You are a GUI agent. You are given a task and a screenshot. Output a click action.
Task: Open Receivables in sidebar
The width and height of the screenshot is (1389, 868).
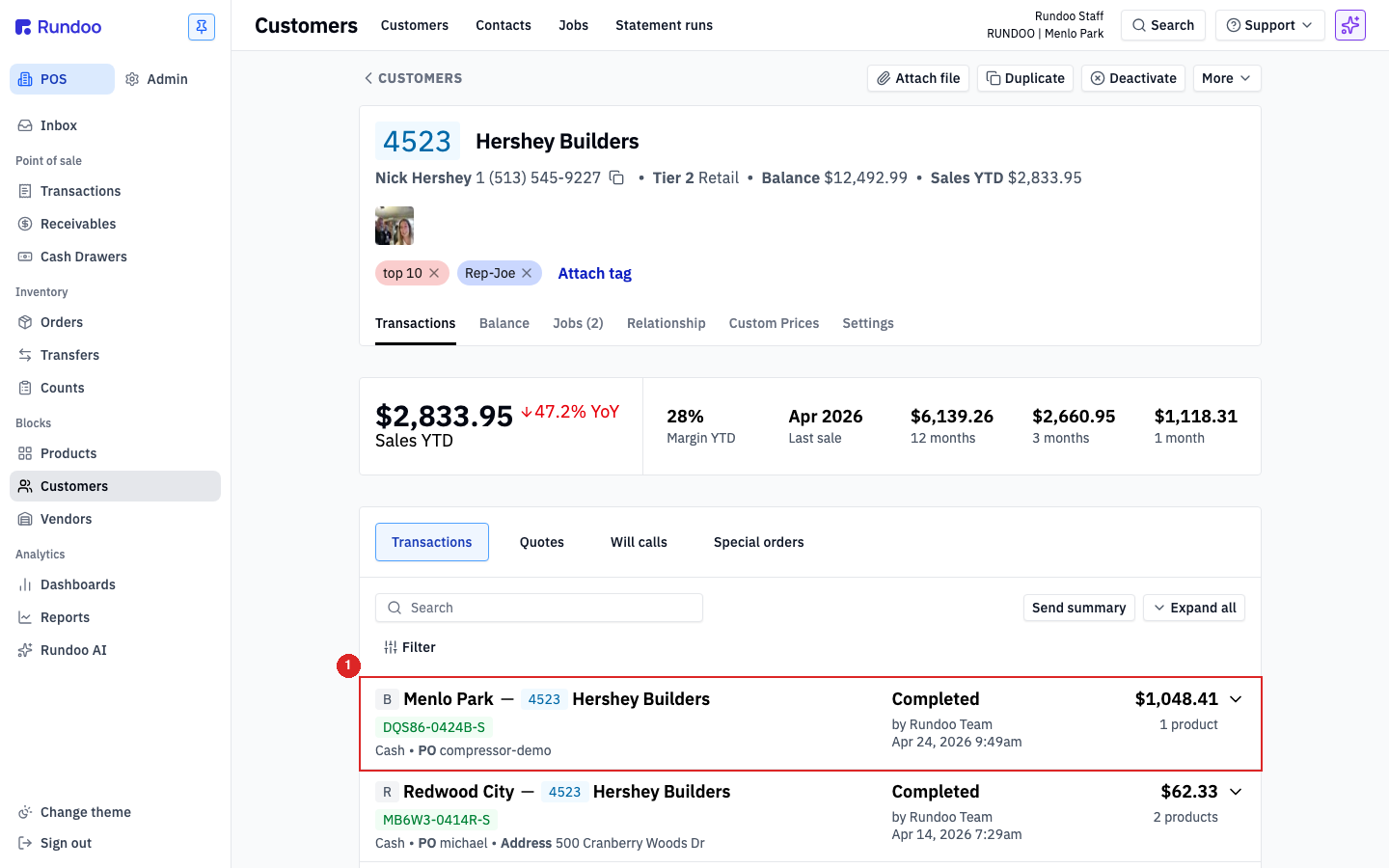(116, 224)
